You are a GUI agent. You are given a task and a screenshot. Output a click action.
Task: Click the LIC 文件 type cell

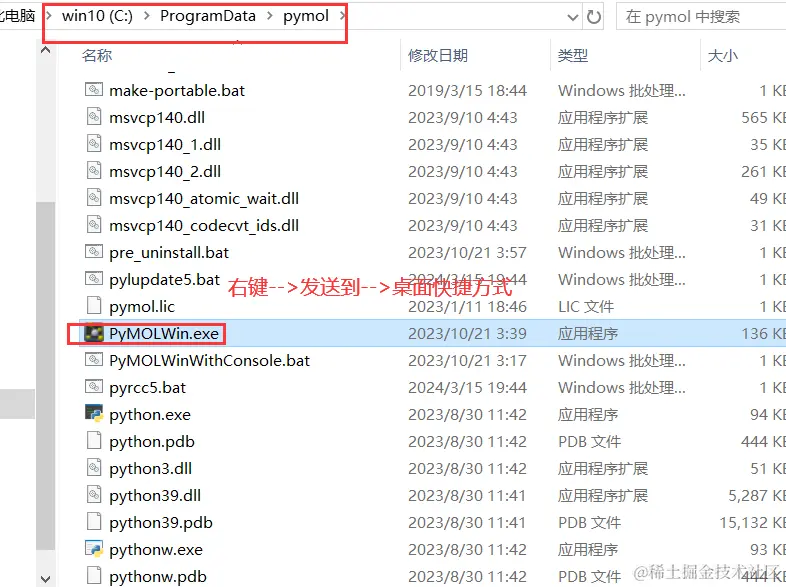point(586,307)
